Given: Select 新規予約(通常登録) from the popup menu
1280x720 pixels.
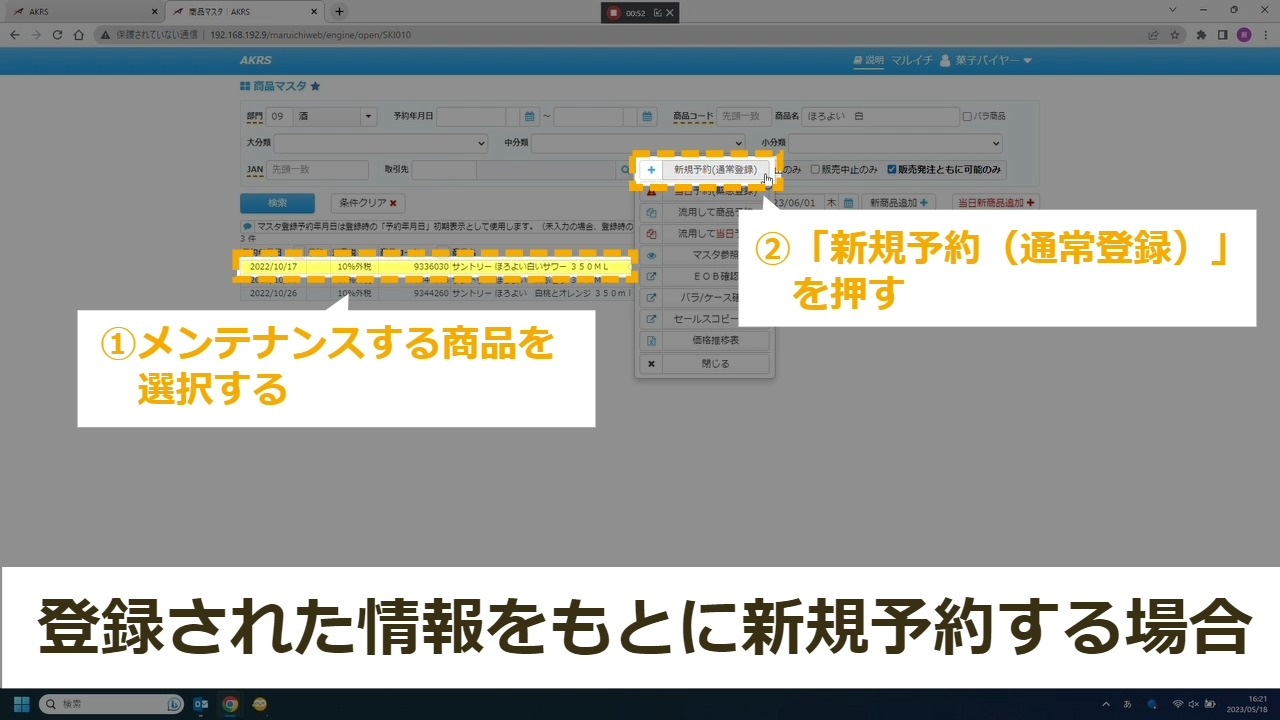Looking at the screenshot, I should pyautogui.click(x=714, y=170).
